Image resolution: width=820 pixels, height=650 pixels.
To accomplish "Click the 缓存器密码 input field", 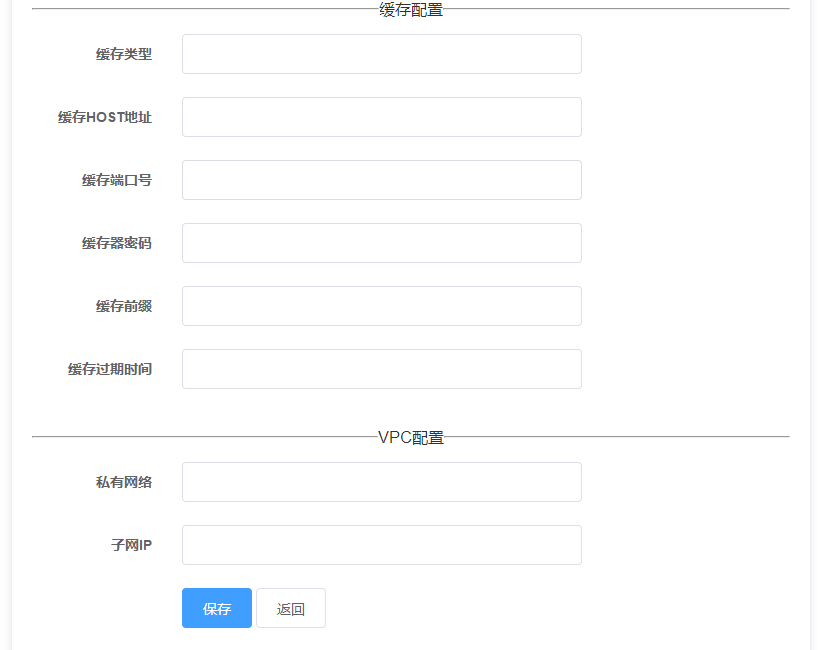I will (x=382, y=243).
